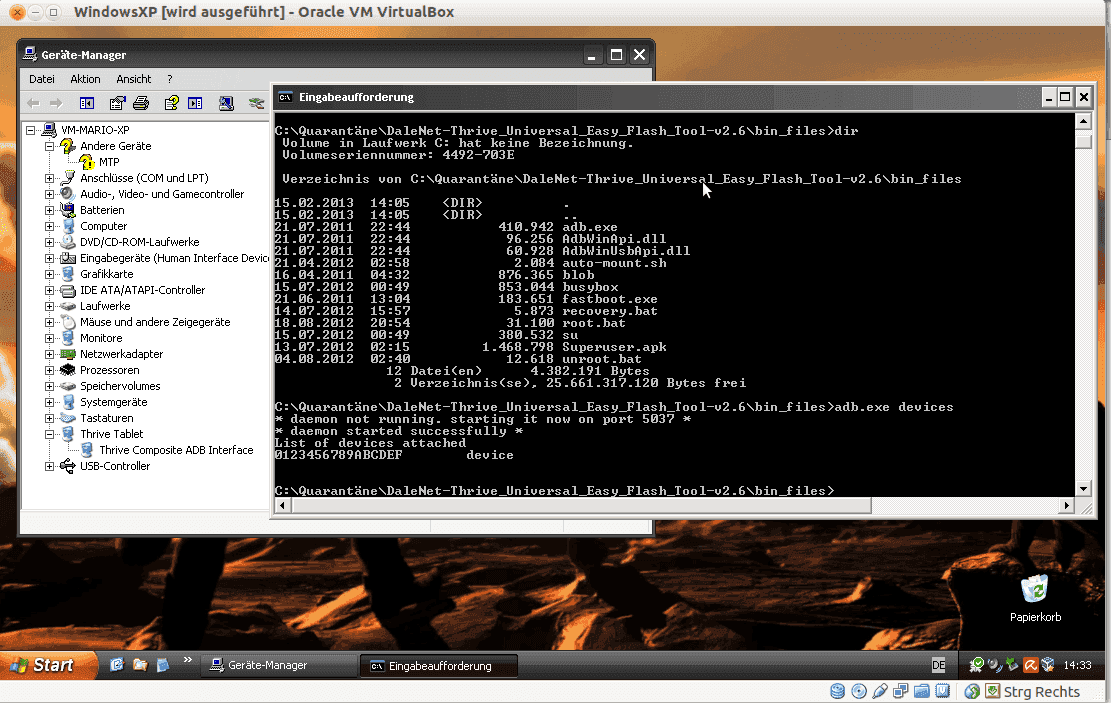Click the console scroll up arrow
The image size is (1111, 703).
[x=1083, y=121]
